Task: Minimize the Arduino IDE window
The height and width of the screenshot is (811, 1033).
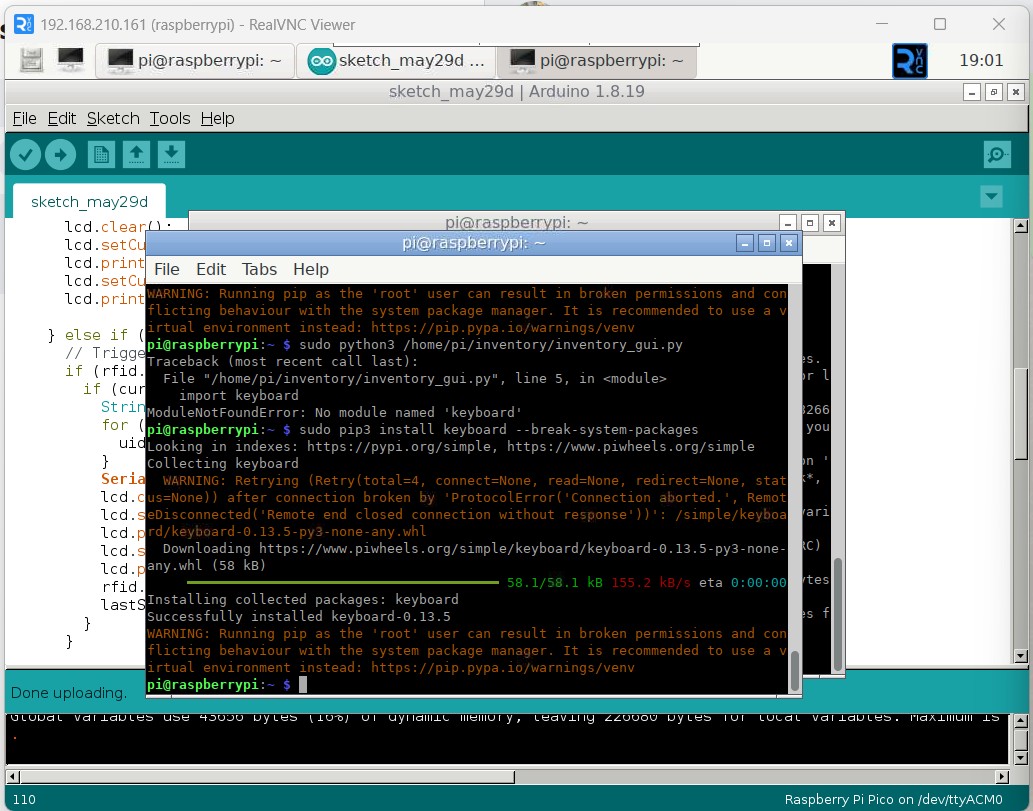Action: pyautogui.click(x=972, y=92)
